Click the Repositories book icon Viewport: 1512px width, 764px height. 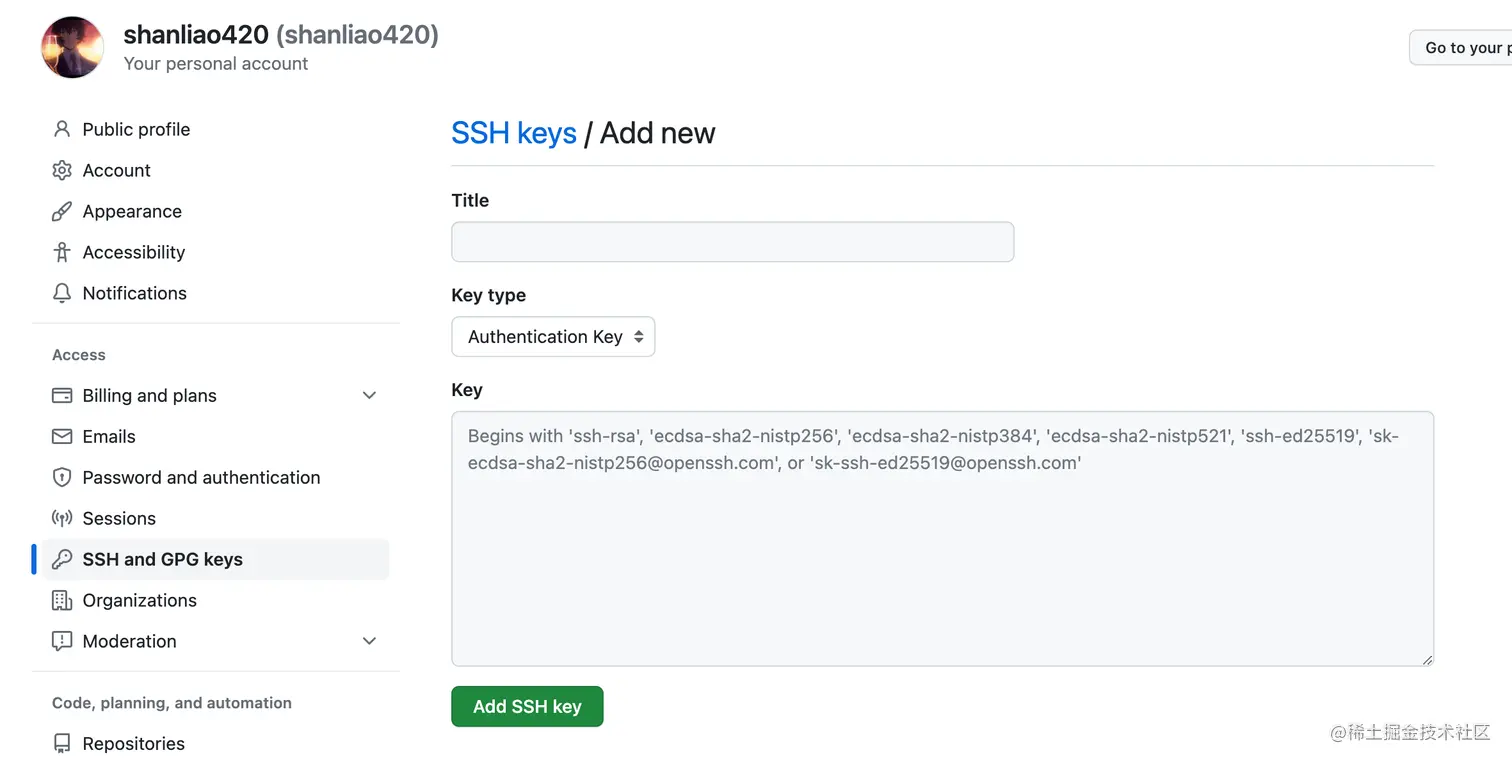62,743
